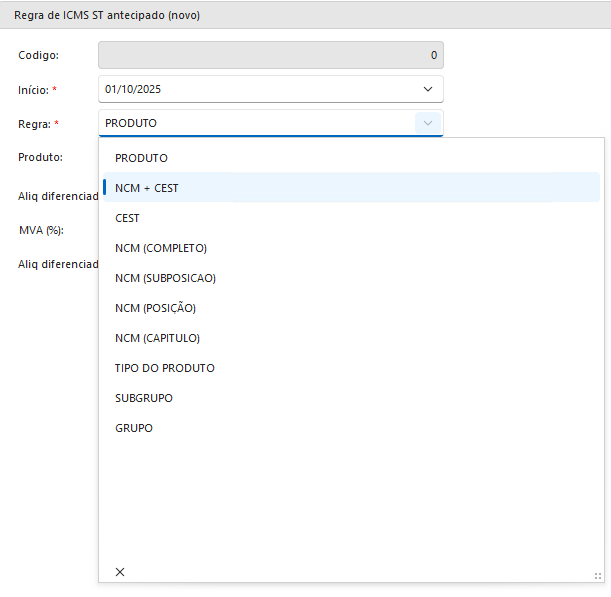Image resolution: width=611 pixels, height=597 pixels.
Task: Select NCM (POSIÇÃO) entry
Action: point(155,308)
